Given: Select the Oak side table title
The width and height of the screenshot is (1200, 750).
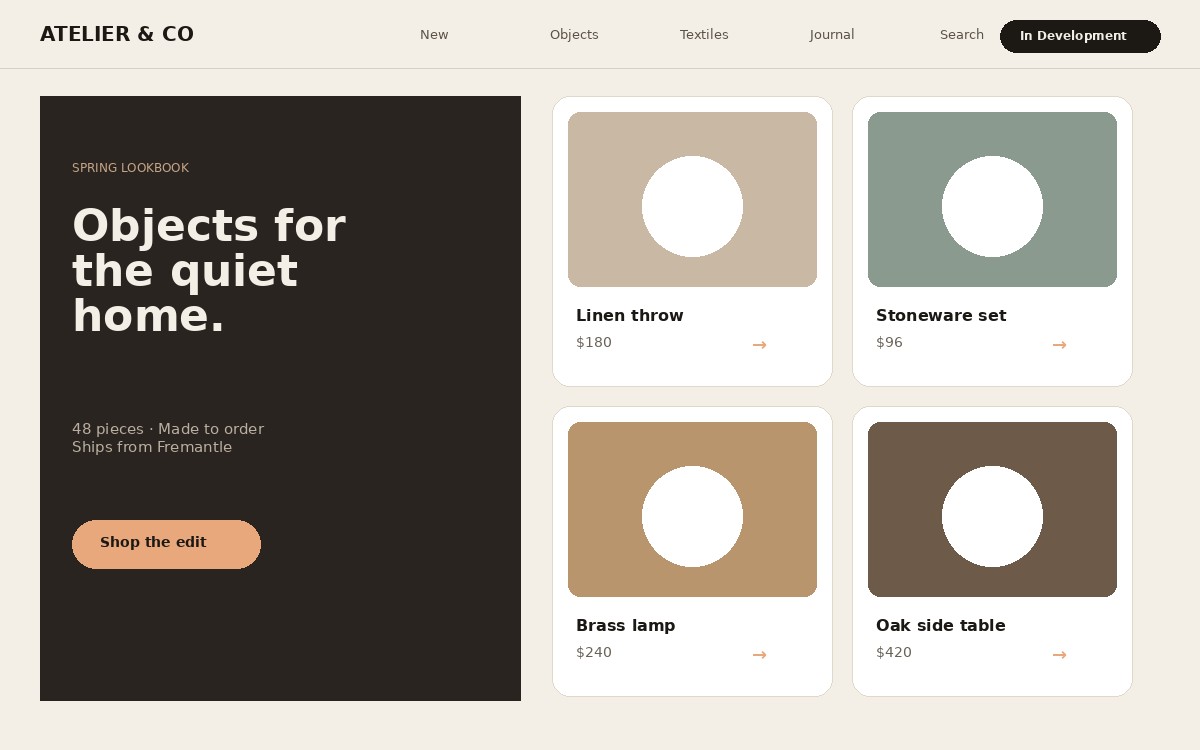Looking at the screenshot, I should click(941, 626).
